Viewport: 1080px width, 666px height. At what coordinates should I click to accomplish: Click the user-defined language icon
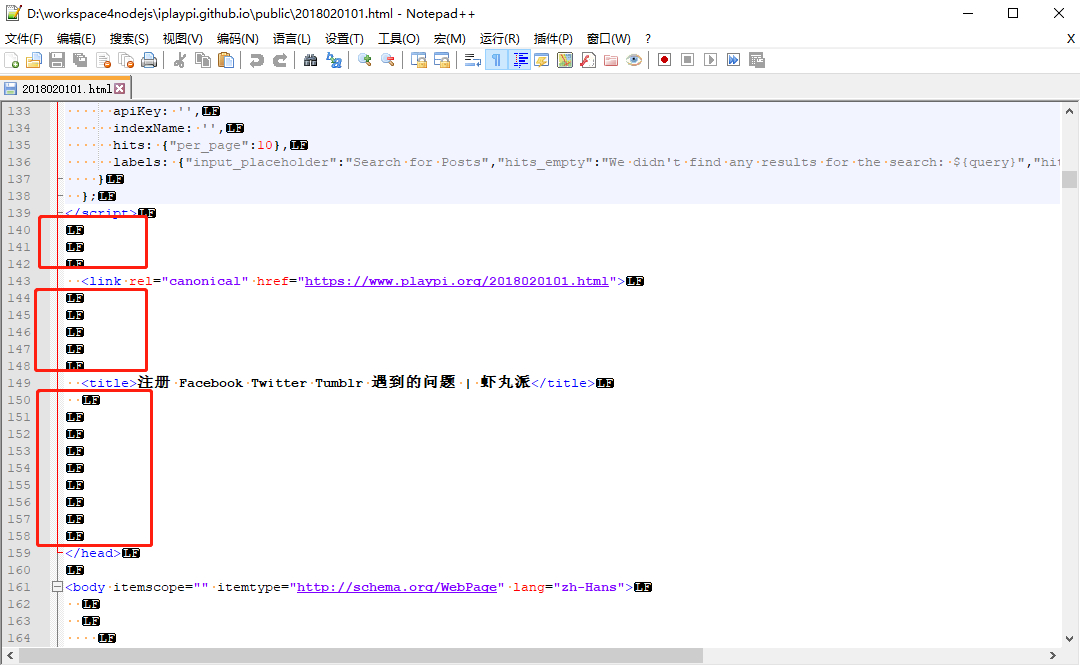542,61
